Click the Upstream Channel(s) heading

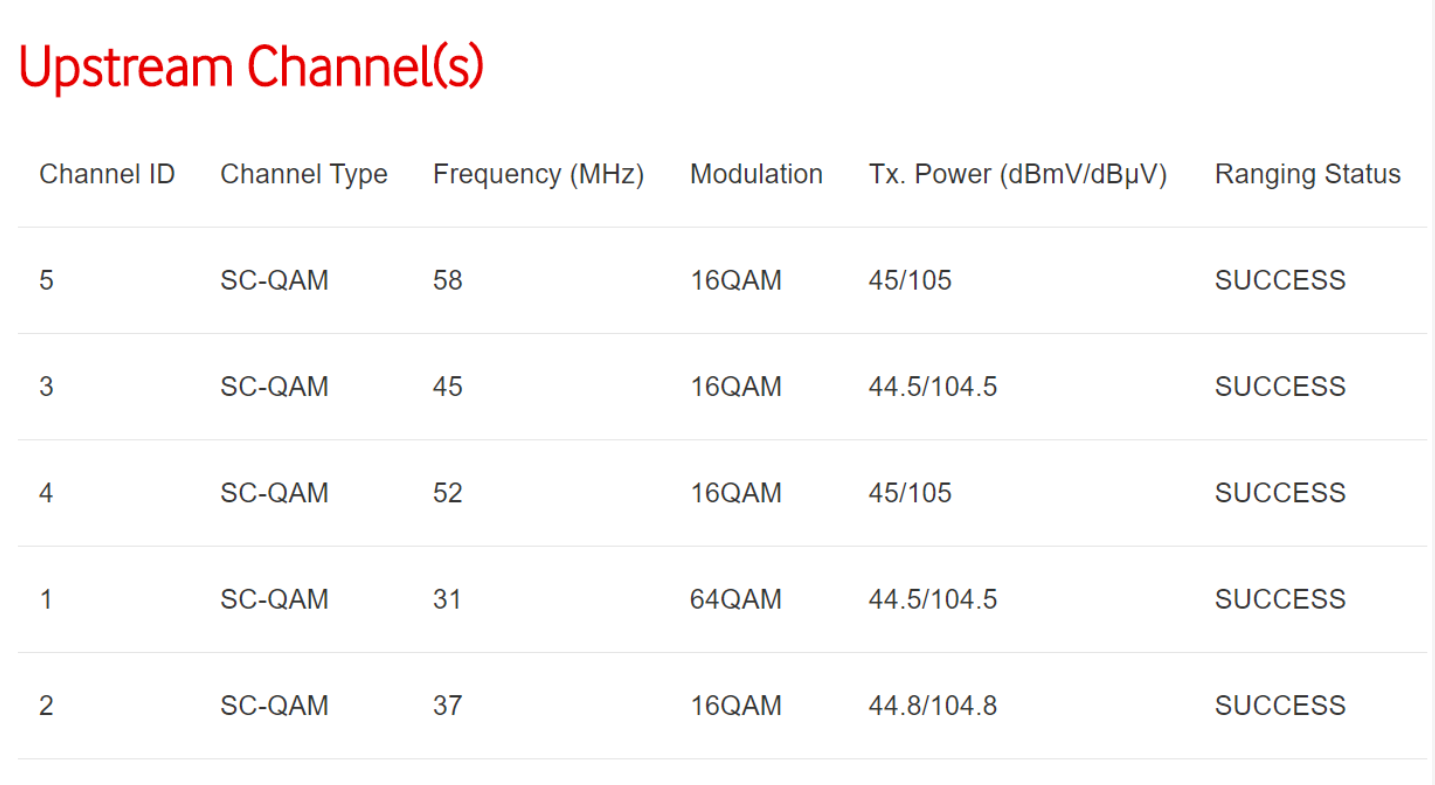tap(251, 68)
